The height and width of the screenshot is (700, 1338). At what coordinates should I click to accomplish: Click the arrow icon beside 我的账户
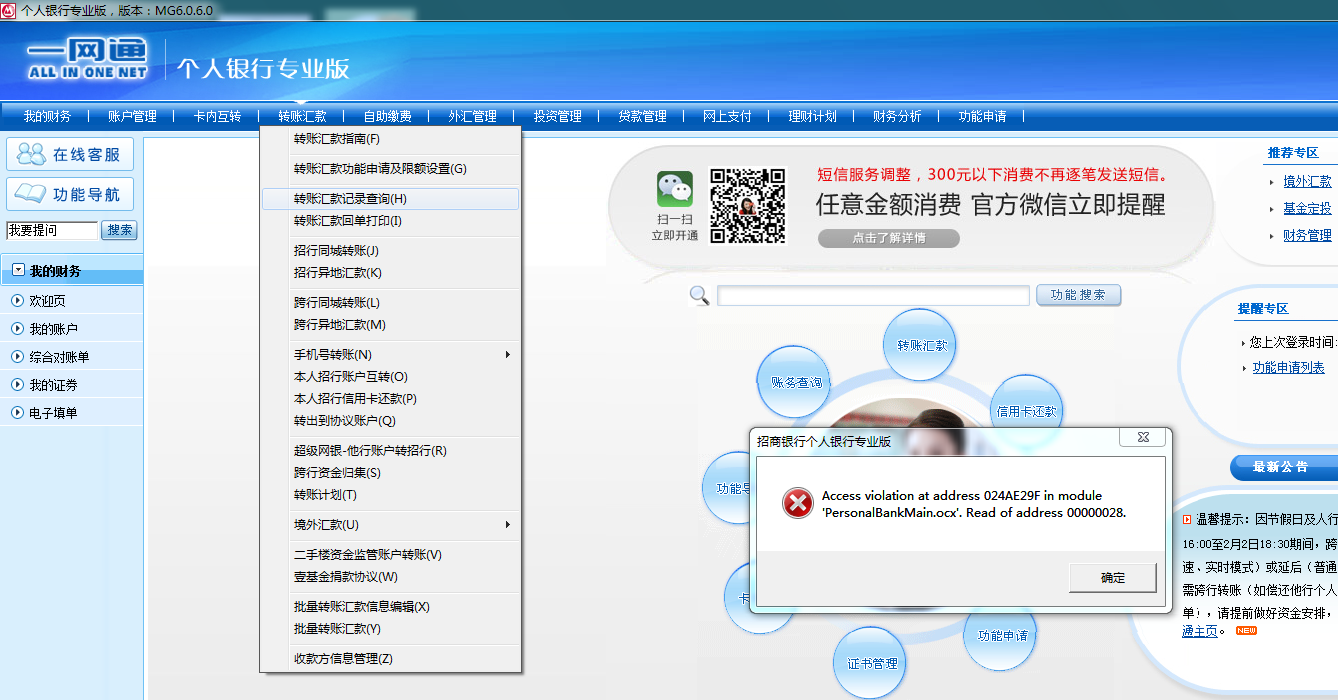click(17, 329)
